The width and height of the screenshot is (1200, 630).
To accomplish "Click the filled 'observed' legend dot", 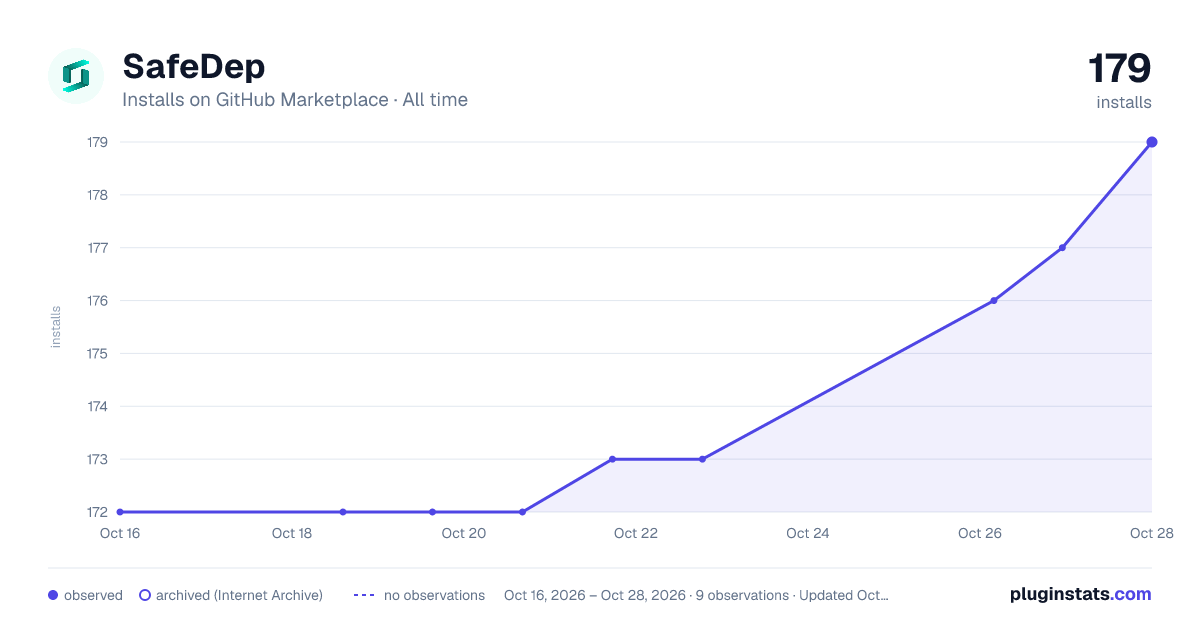I will [x=53, y=595].
